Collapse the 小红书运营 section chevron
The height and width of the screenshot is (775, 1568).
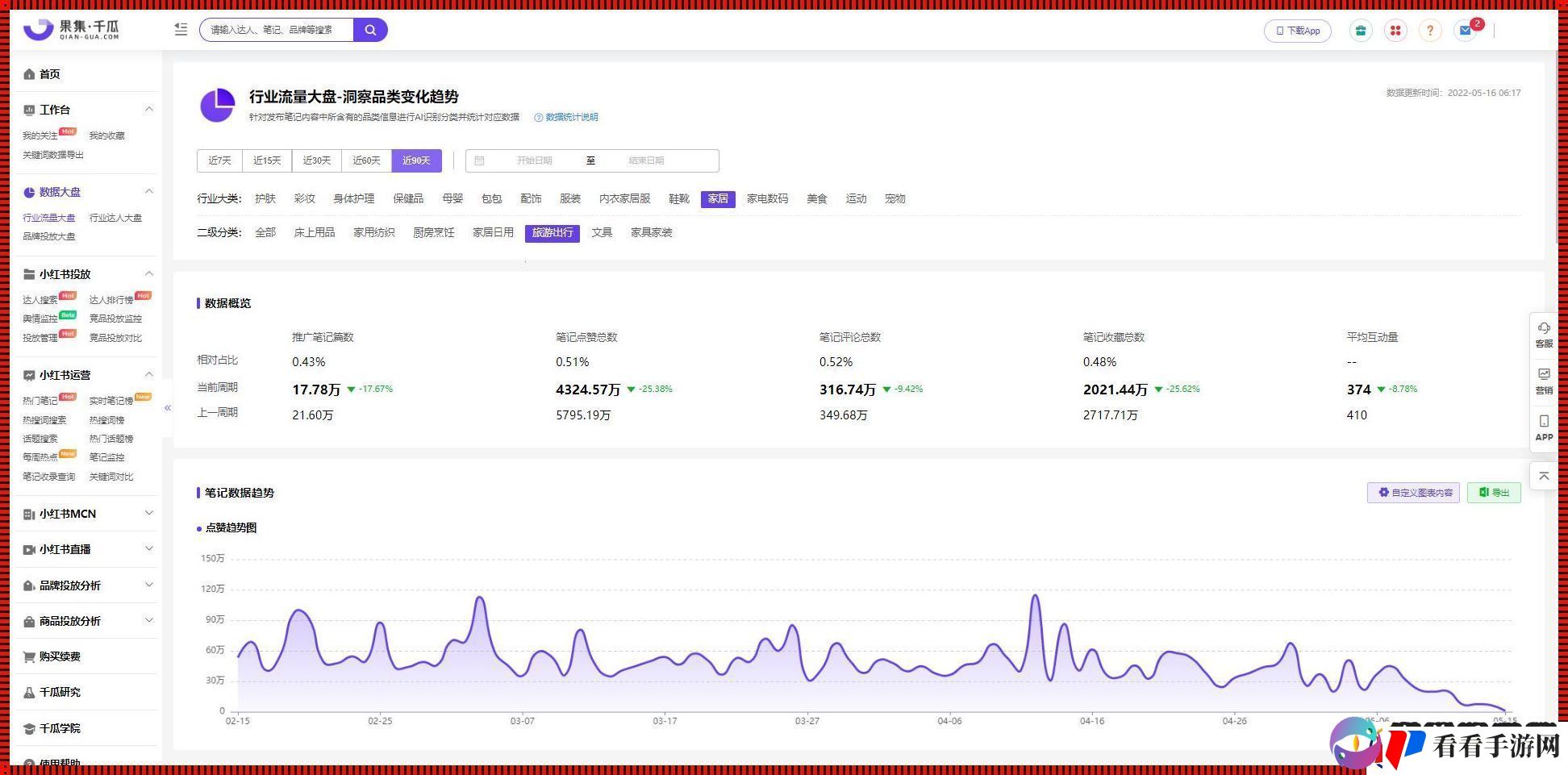click(x=148, y=374)
